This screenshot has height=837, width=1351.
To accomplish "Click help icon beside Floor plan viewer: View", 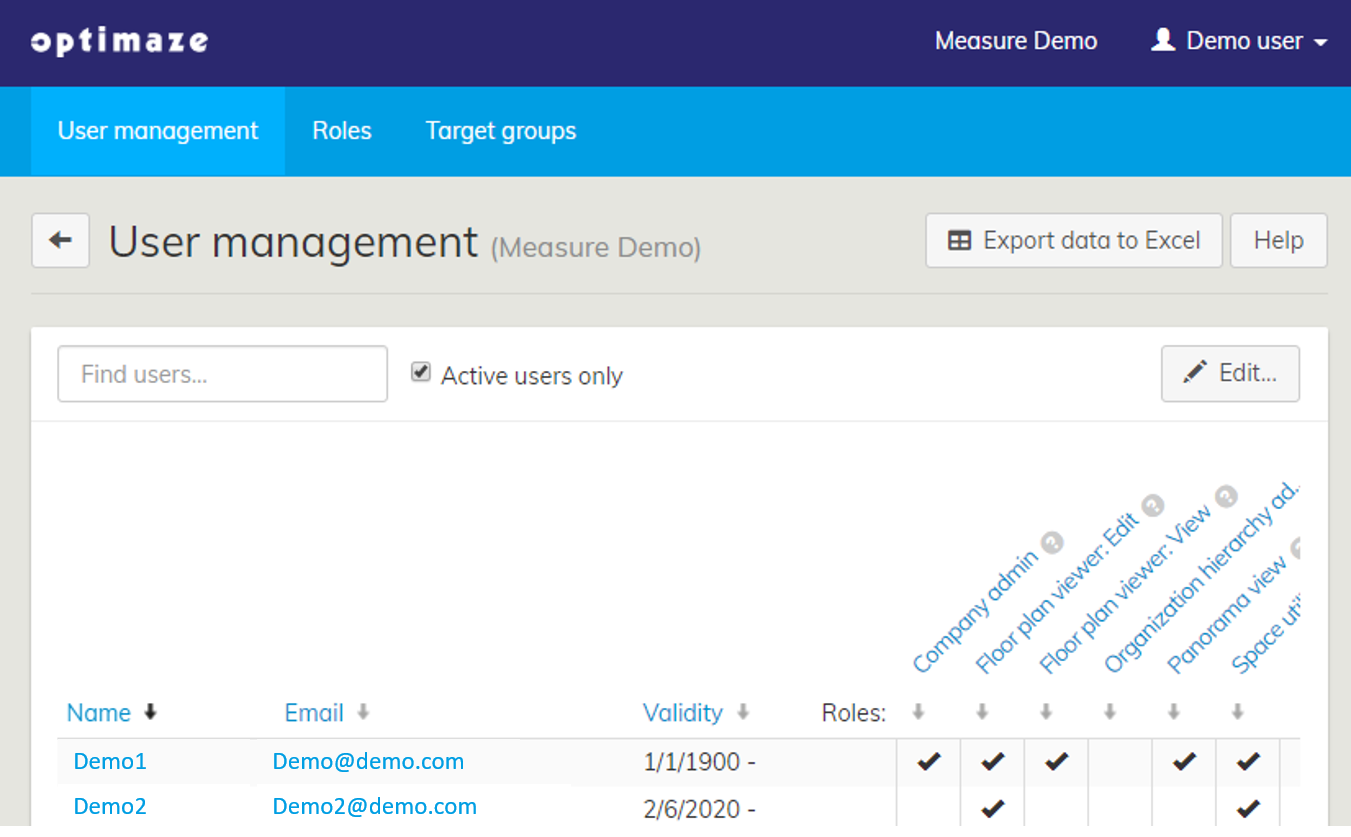I will pyautogui.click(x=1226, y=497).
